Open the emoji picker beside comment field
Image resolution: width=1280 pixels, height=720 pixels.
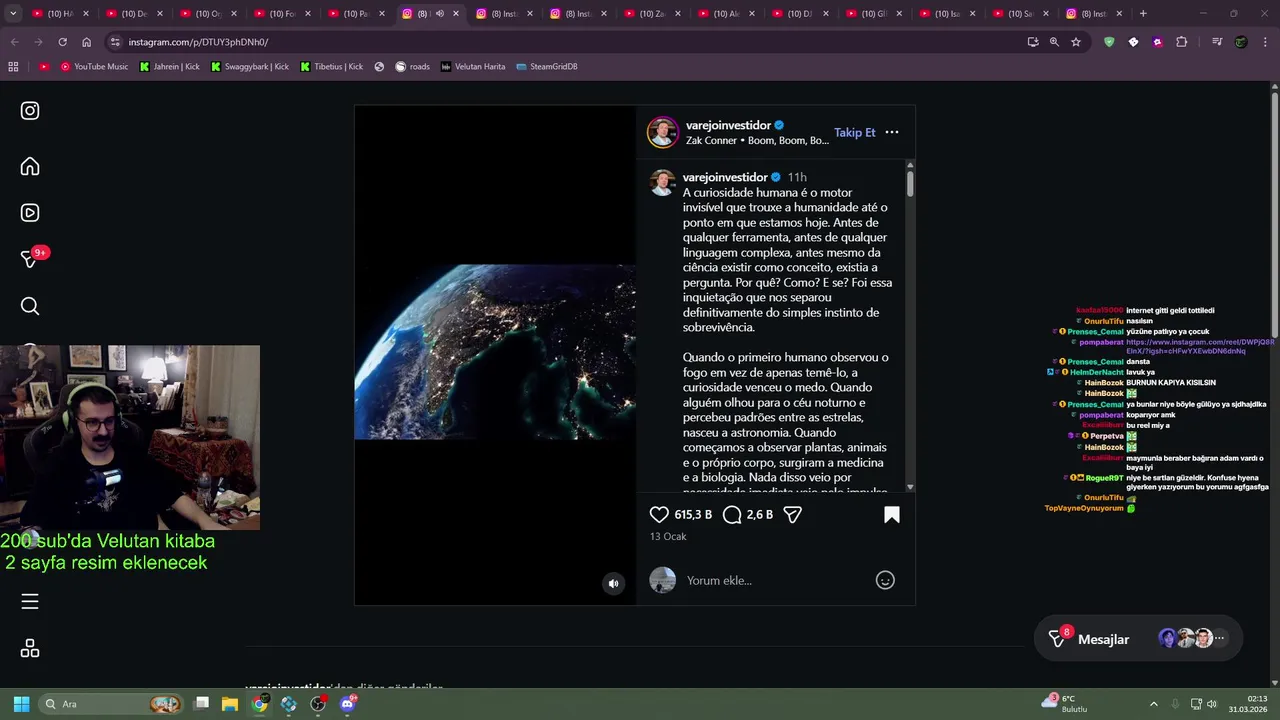pos(885,580)
